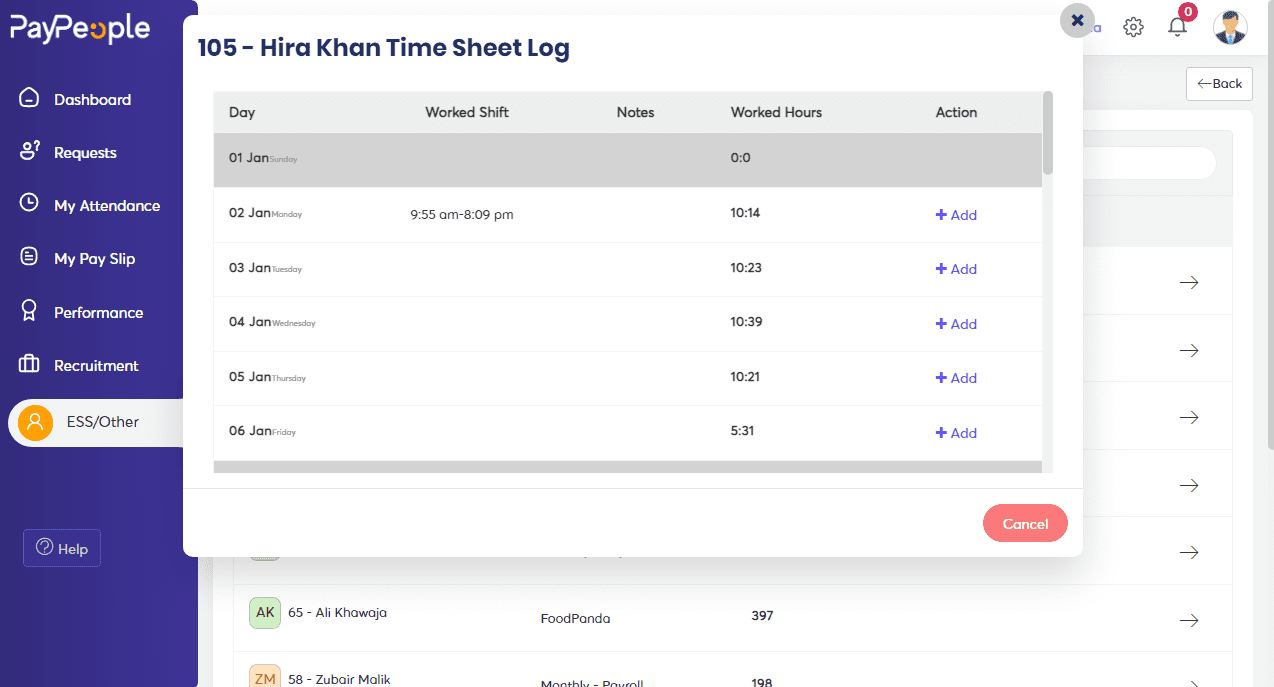Open the settings gear
Image resolution: width=1274 pixels, height=687 pixels.
click(x=1133, y=27)
